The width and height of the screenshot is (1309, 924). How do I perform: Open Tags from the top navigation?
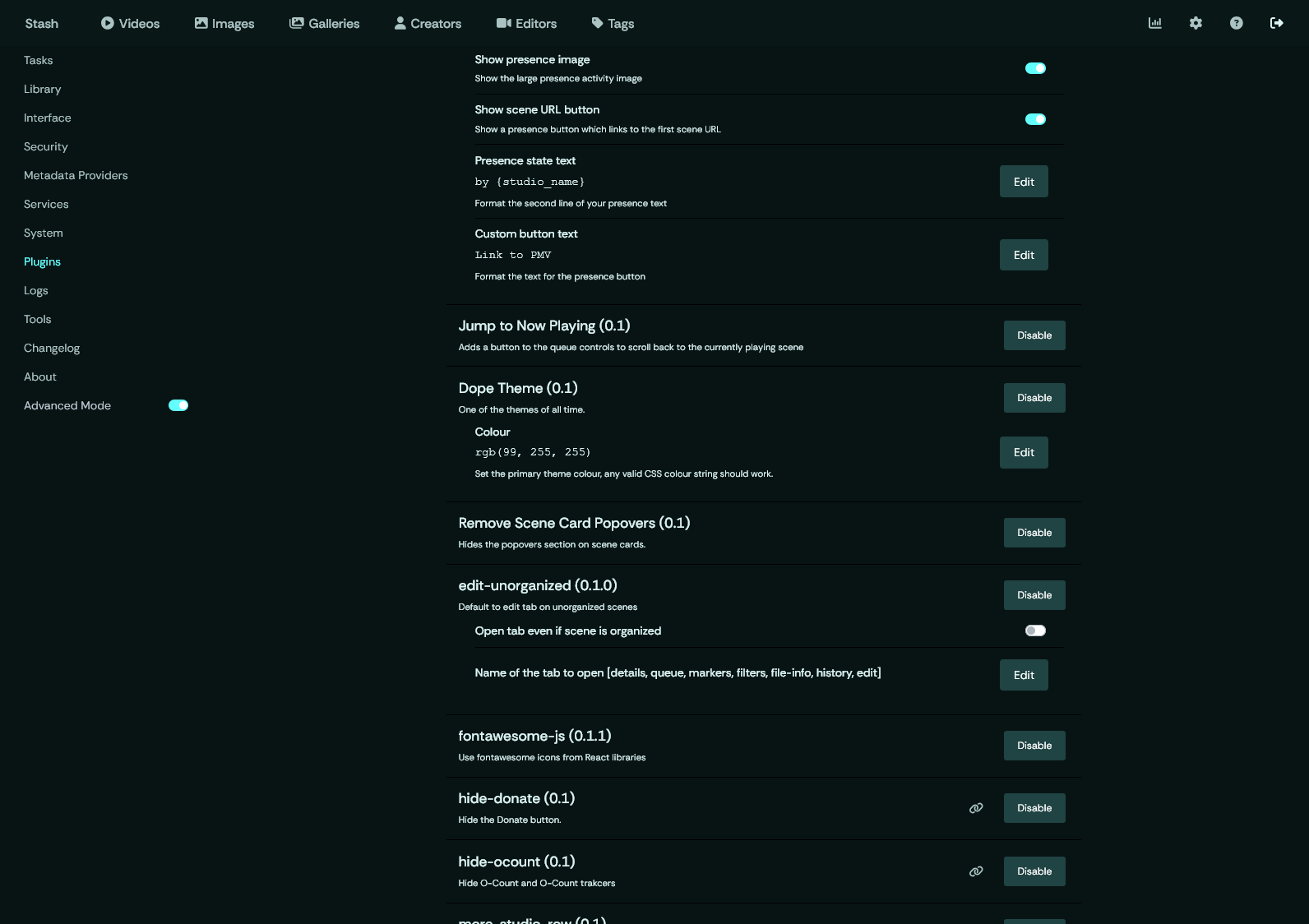[x=613, y=23]
